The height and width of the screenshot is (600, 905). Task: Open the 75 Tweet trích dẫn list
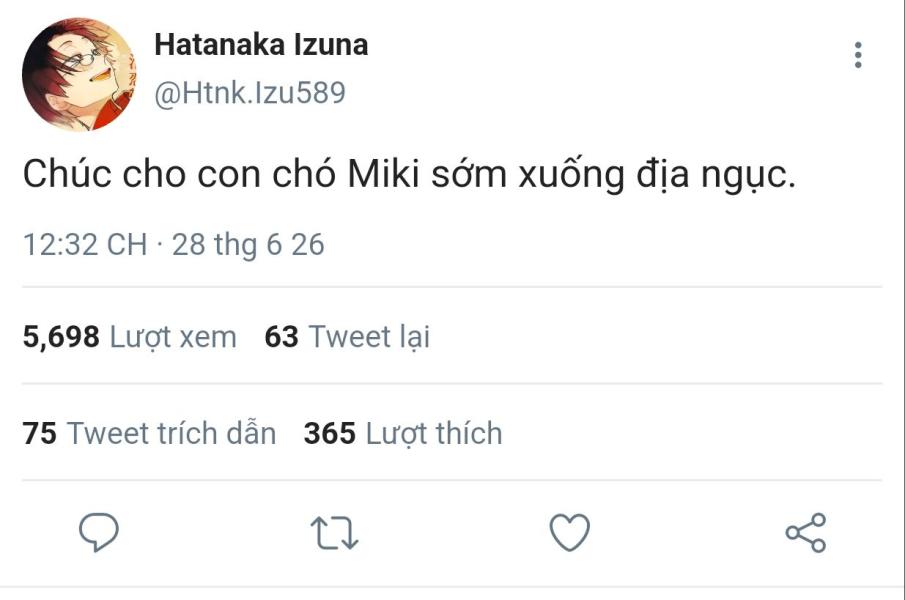click(149, 433)
